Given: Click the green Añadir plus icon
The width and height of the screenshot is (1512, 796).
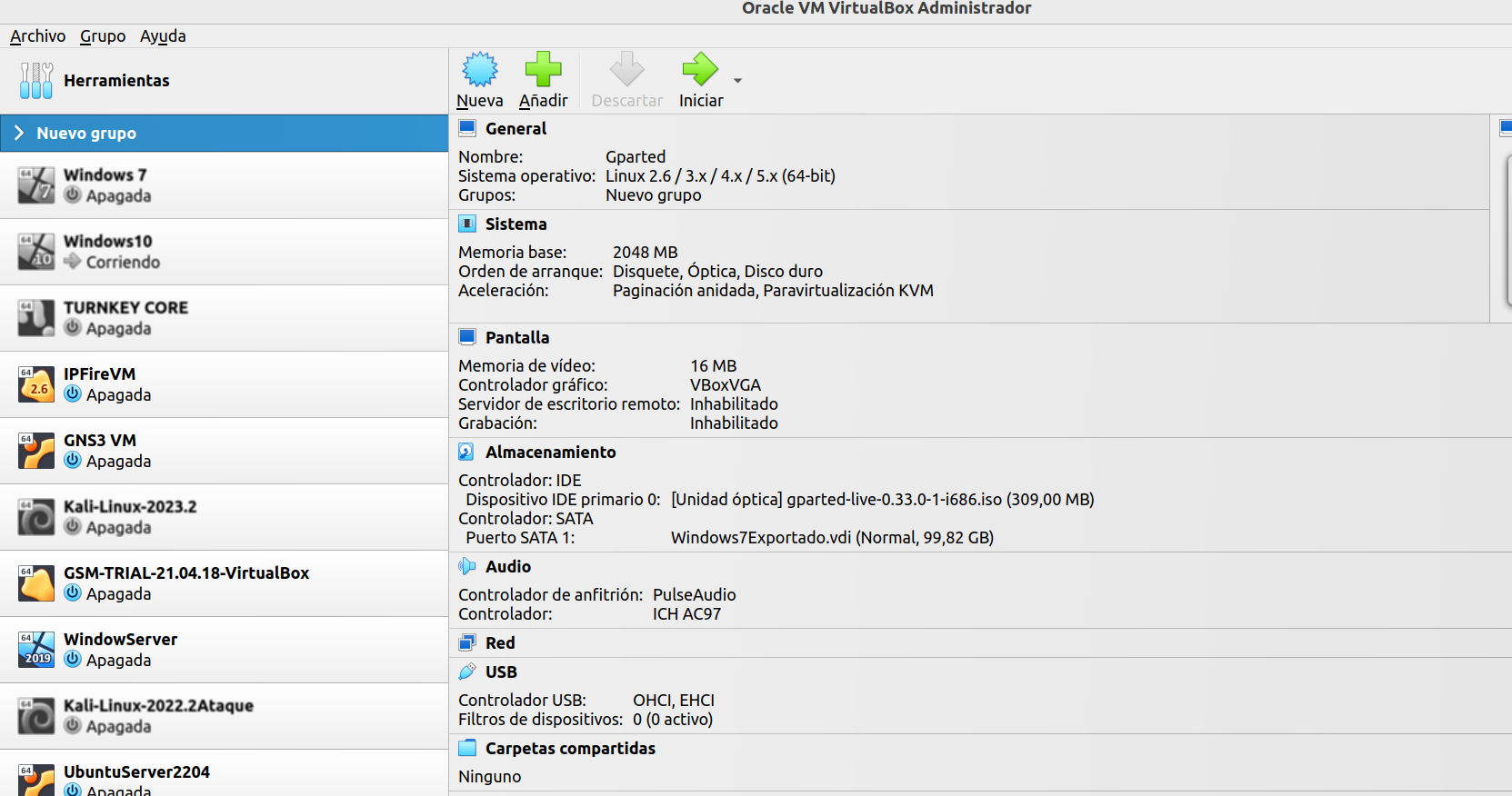Looking at the screenshot, I should [x=543, y=69].
